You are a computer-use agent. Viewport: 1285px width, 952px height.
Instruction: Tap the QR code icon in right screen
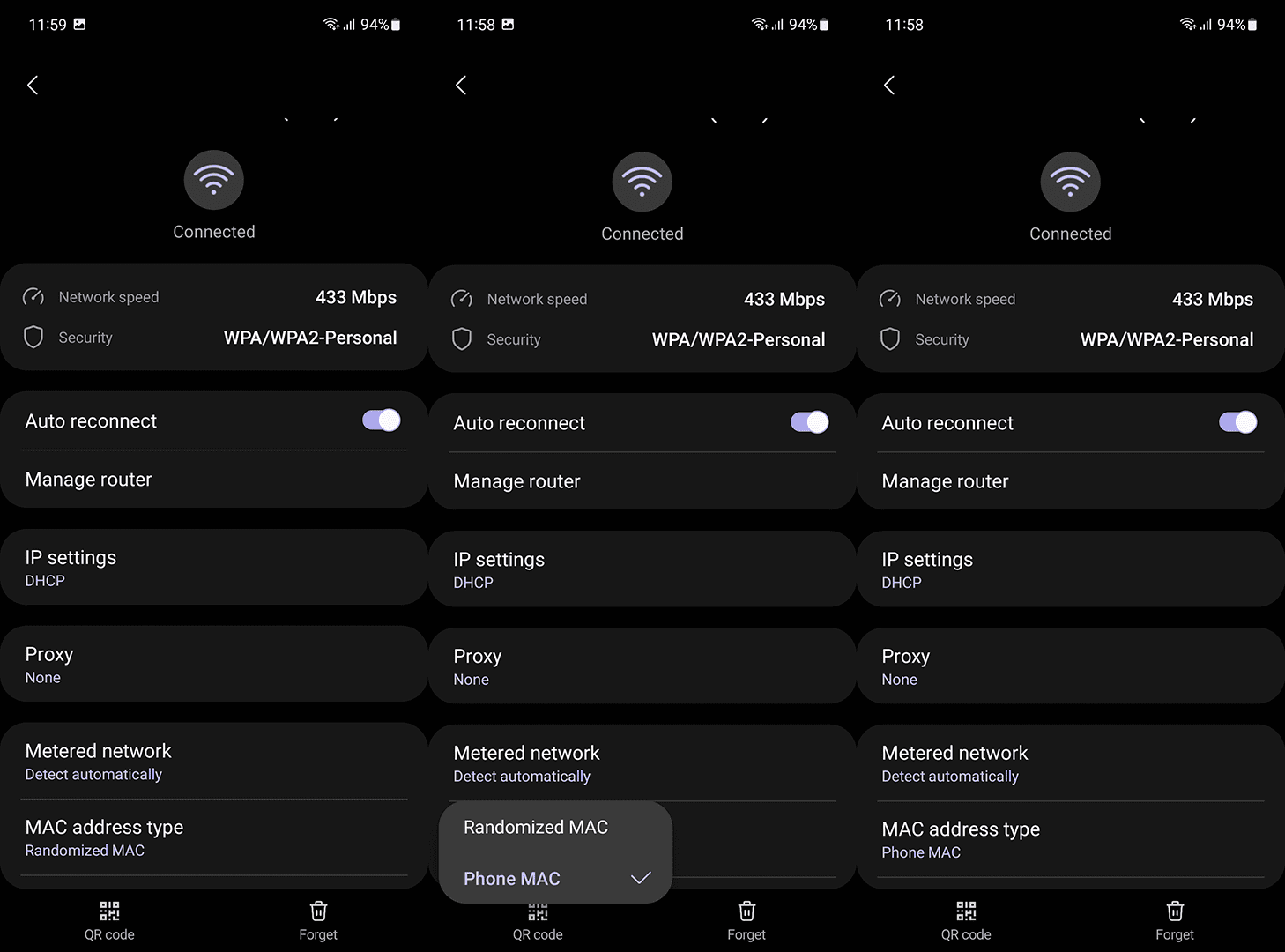coord(966,911)
